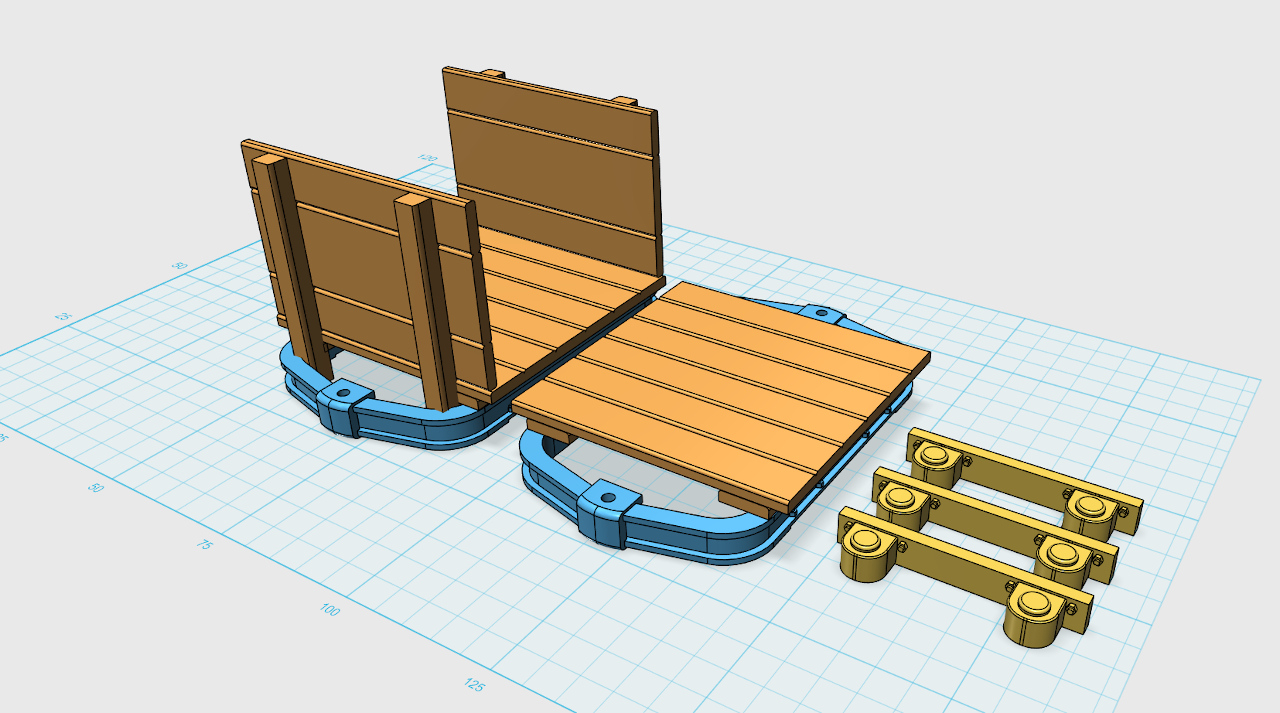Screen dimensions: 1280x713
Task: Click the "100" grid ruler label
Action: 330,610
